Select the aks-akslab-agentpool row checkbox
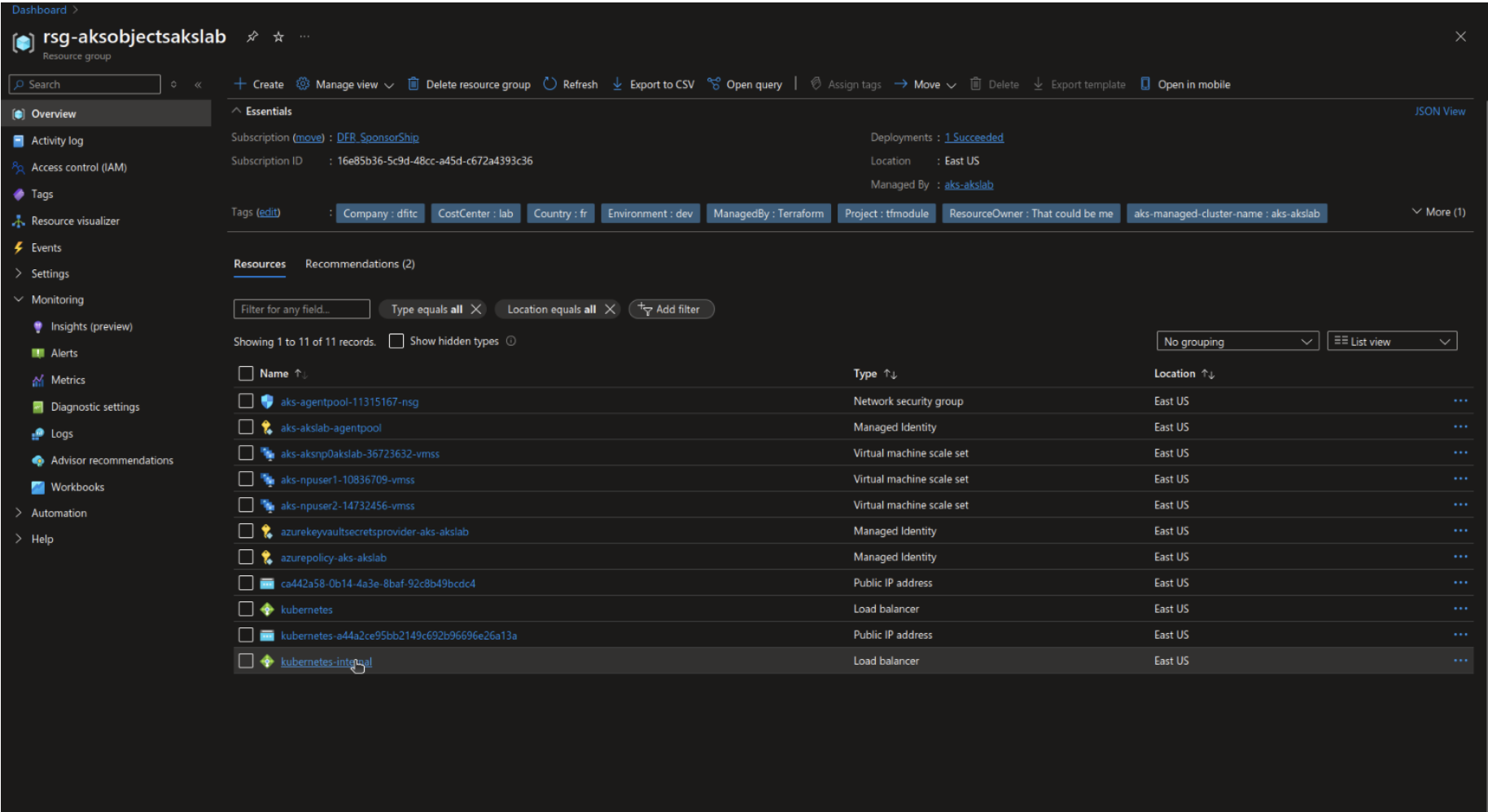1488x812 pixels. click(x=246, y=426)
